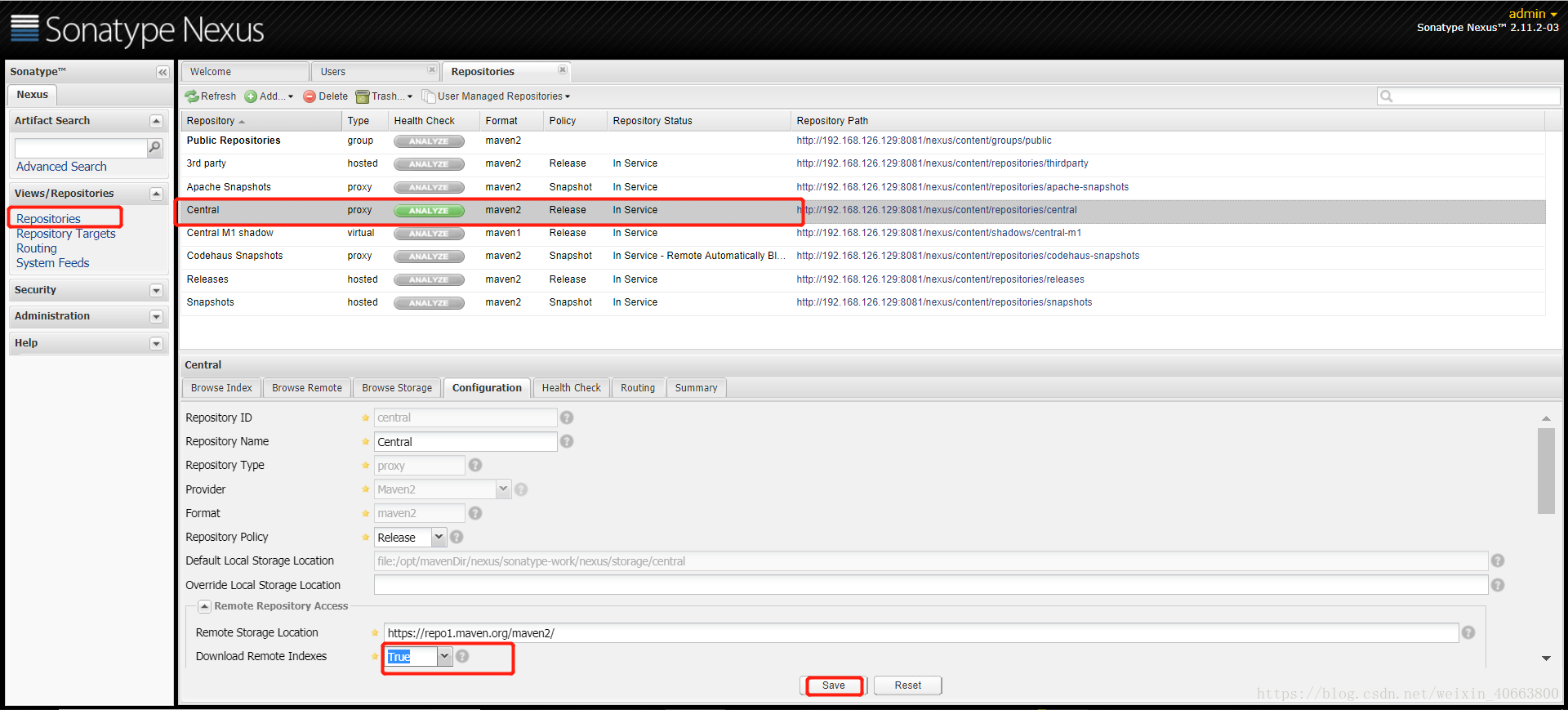Viewport: 1568px width, 710px height.
Task: Click the repository search field
Action: (1468, 96)
